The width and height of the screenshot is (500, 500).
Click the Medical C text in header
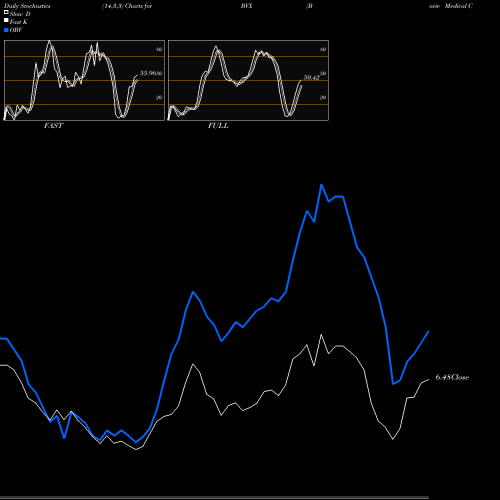click(x=459, y=6)
